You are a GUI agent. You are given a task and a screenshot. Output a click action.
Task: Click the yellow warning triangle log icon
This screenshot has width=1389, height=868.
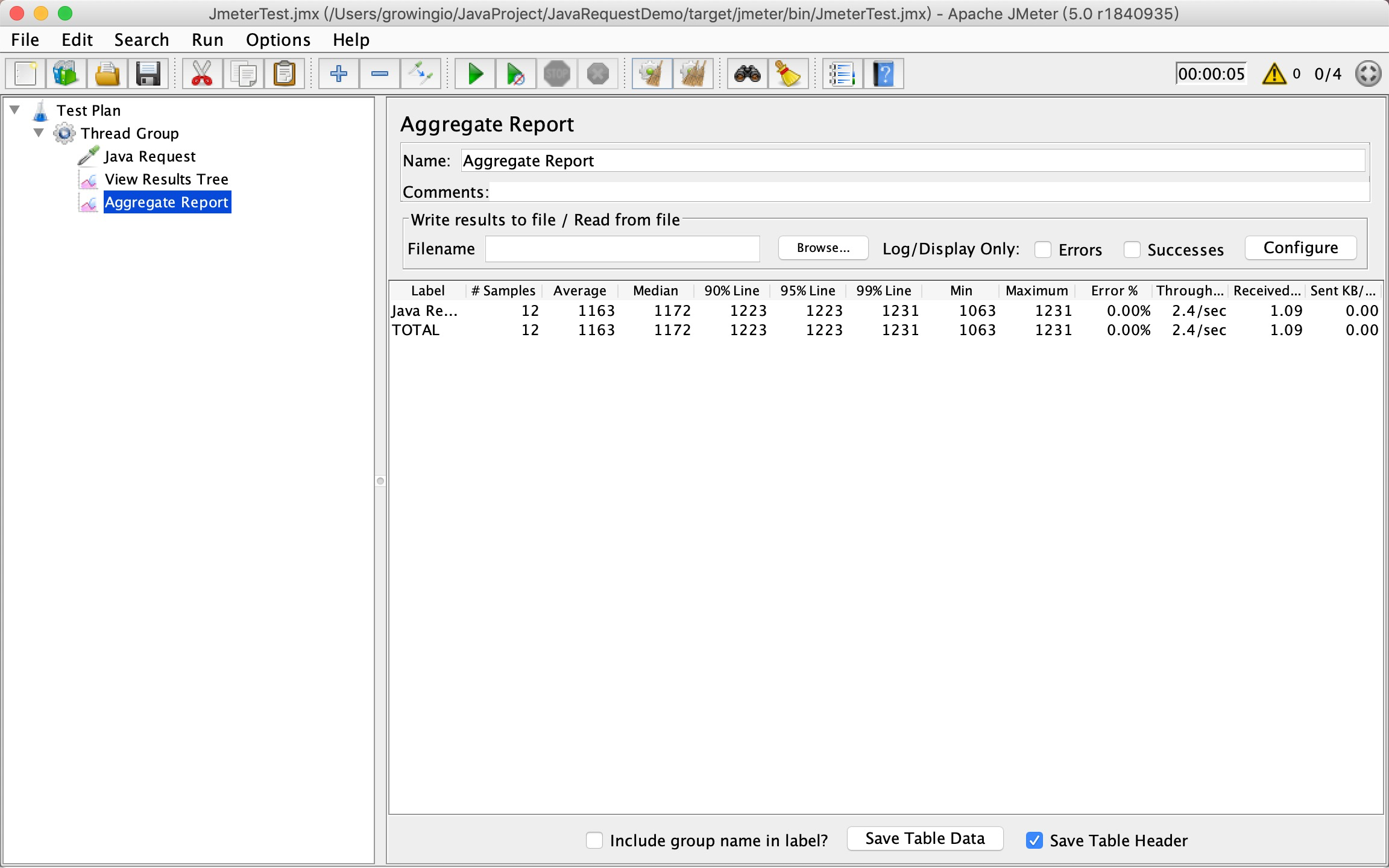(1274, 74)
